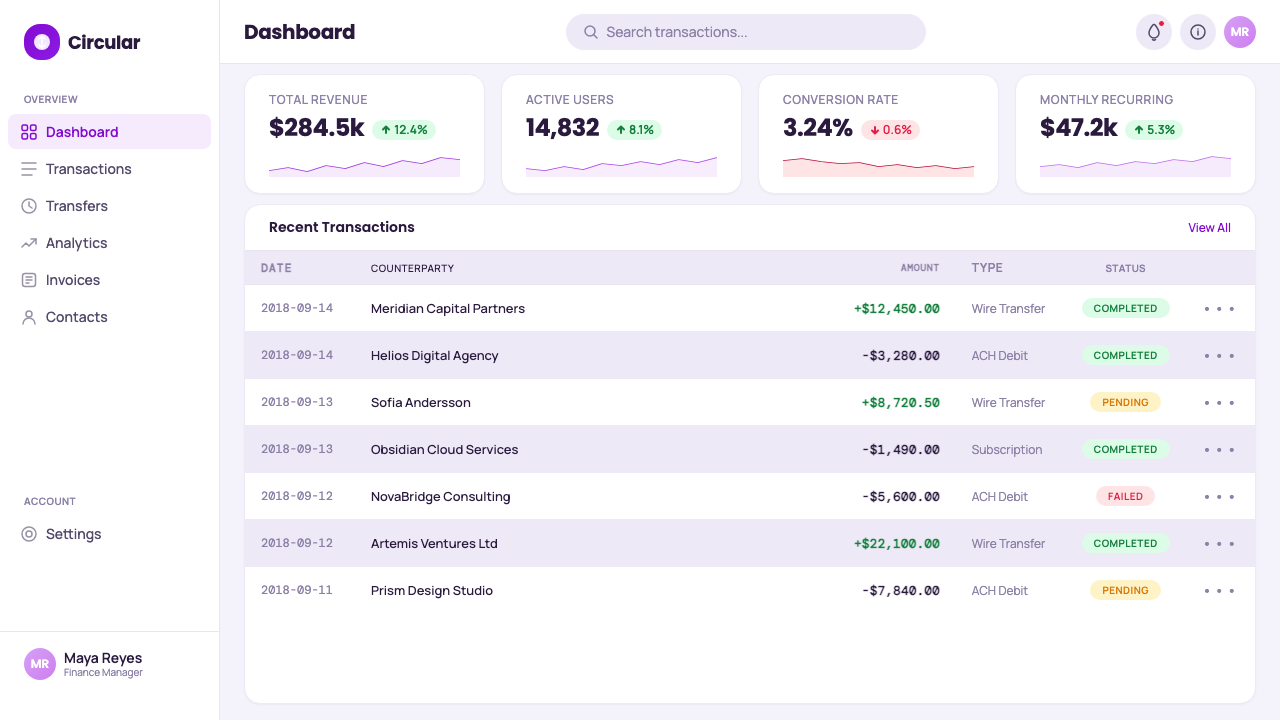
Task: Click the Completed status badge for Meridian Capital
Action: [1125, 309]
